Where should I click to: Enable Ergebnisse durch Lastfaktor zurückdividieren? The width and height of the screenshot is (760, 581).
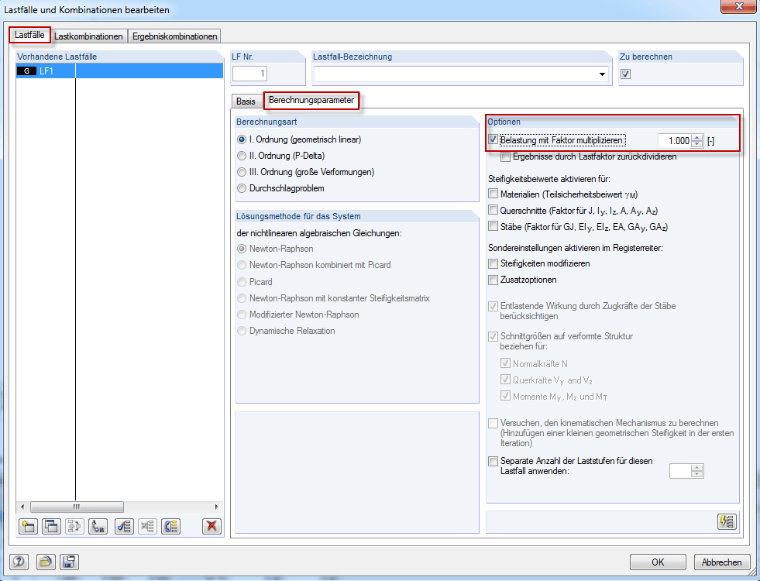(x=506, y=157)
